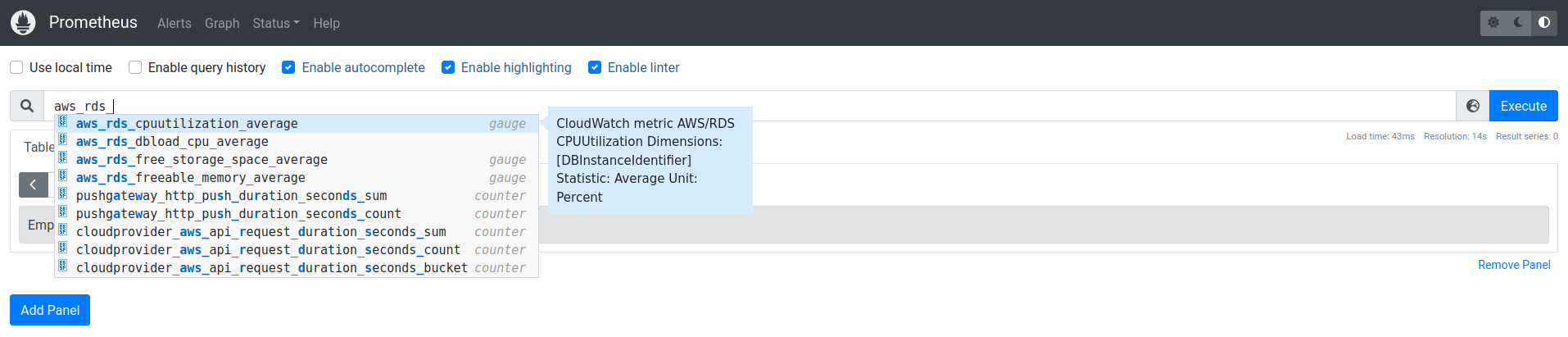Switch to the light theme sun icon
The height and width of the screenshot is (337, 1568).
[x=1493, y=23]
